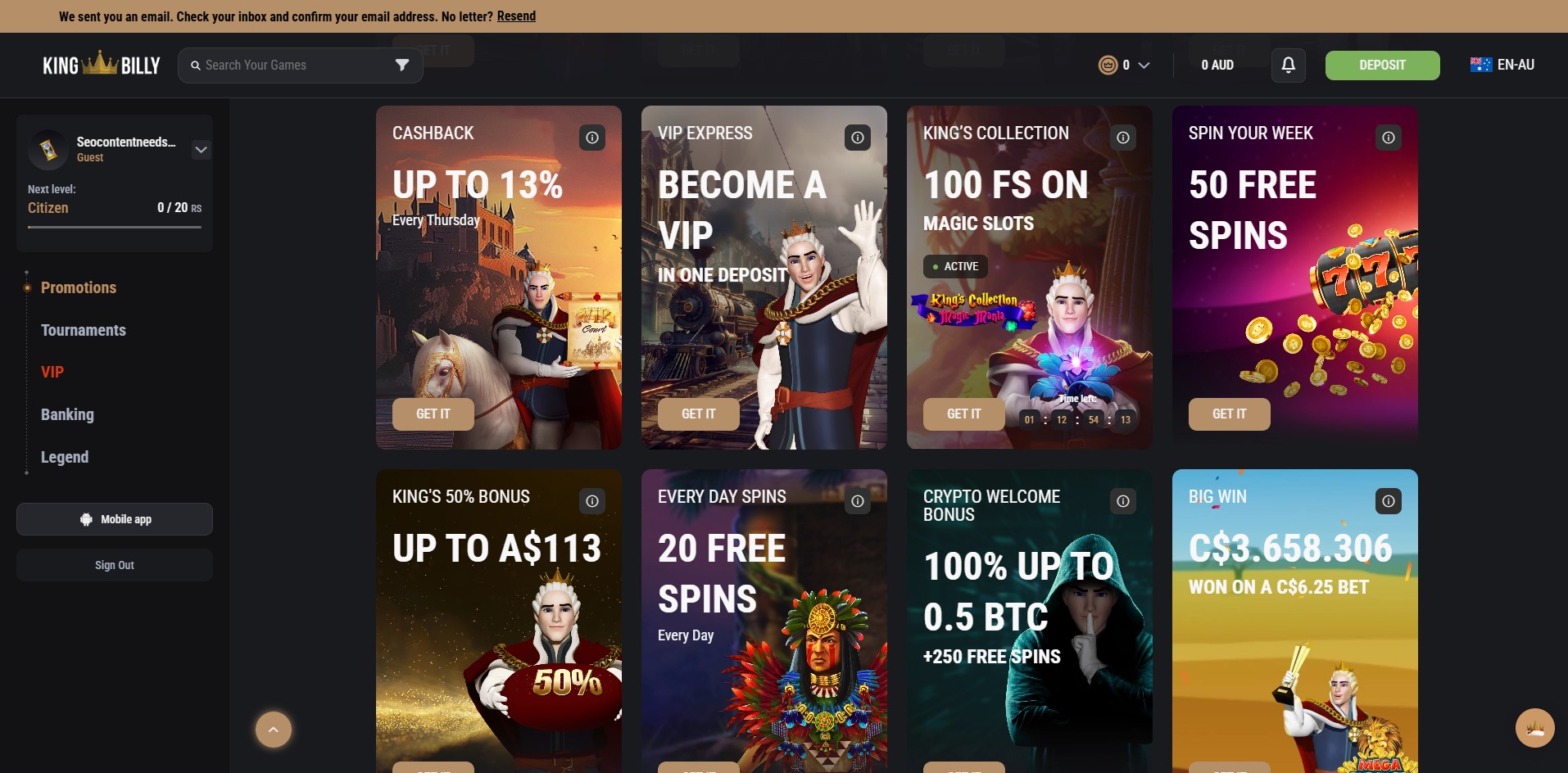Open the Banking menu item
The height and width of the screenshot is (773, 1568).
(67, 414)
